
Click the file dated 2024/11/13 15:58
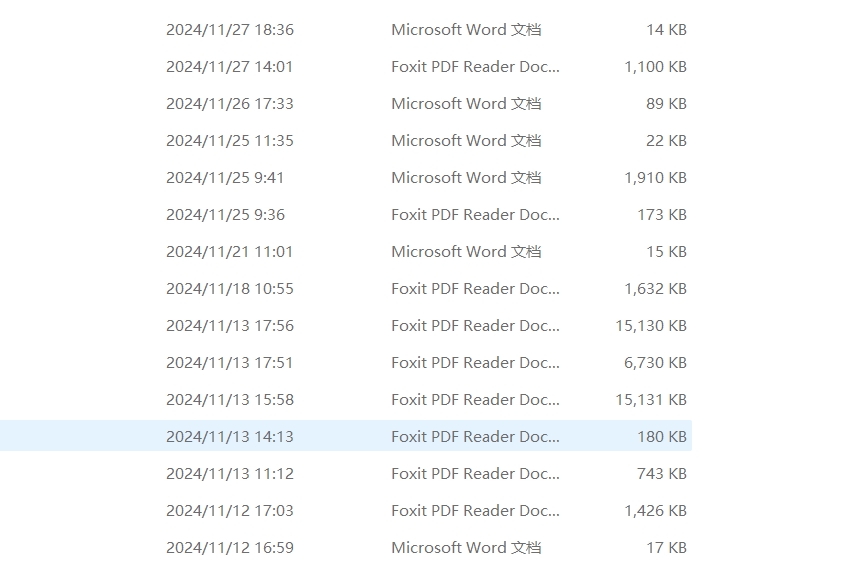tap(230, 400)
